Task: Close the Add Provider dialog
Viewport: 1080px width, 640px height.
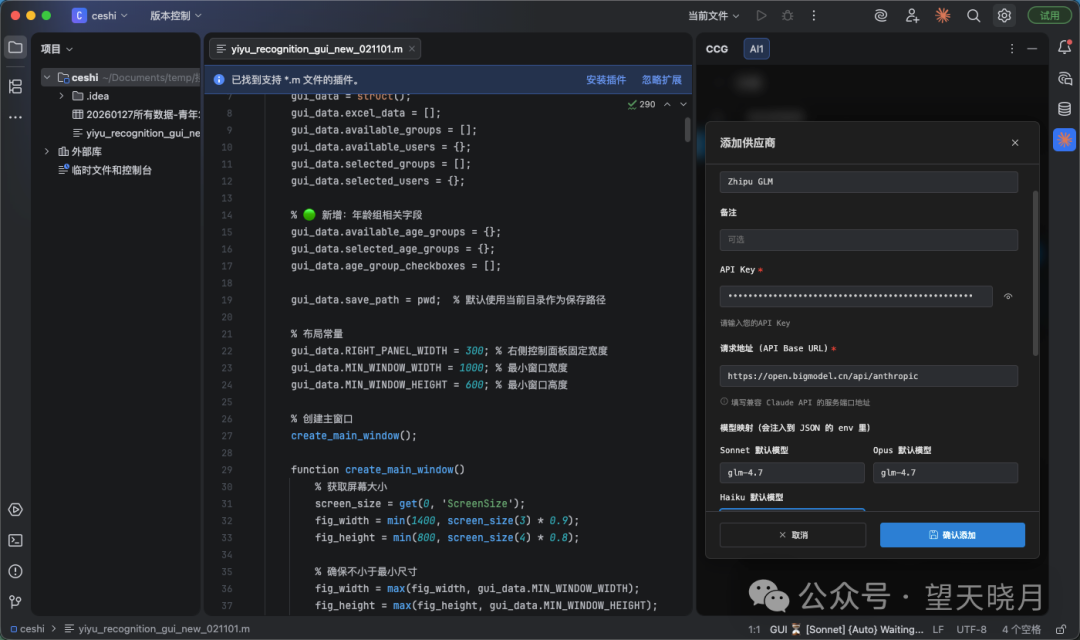Action: coord(1015,143)
